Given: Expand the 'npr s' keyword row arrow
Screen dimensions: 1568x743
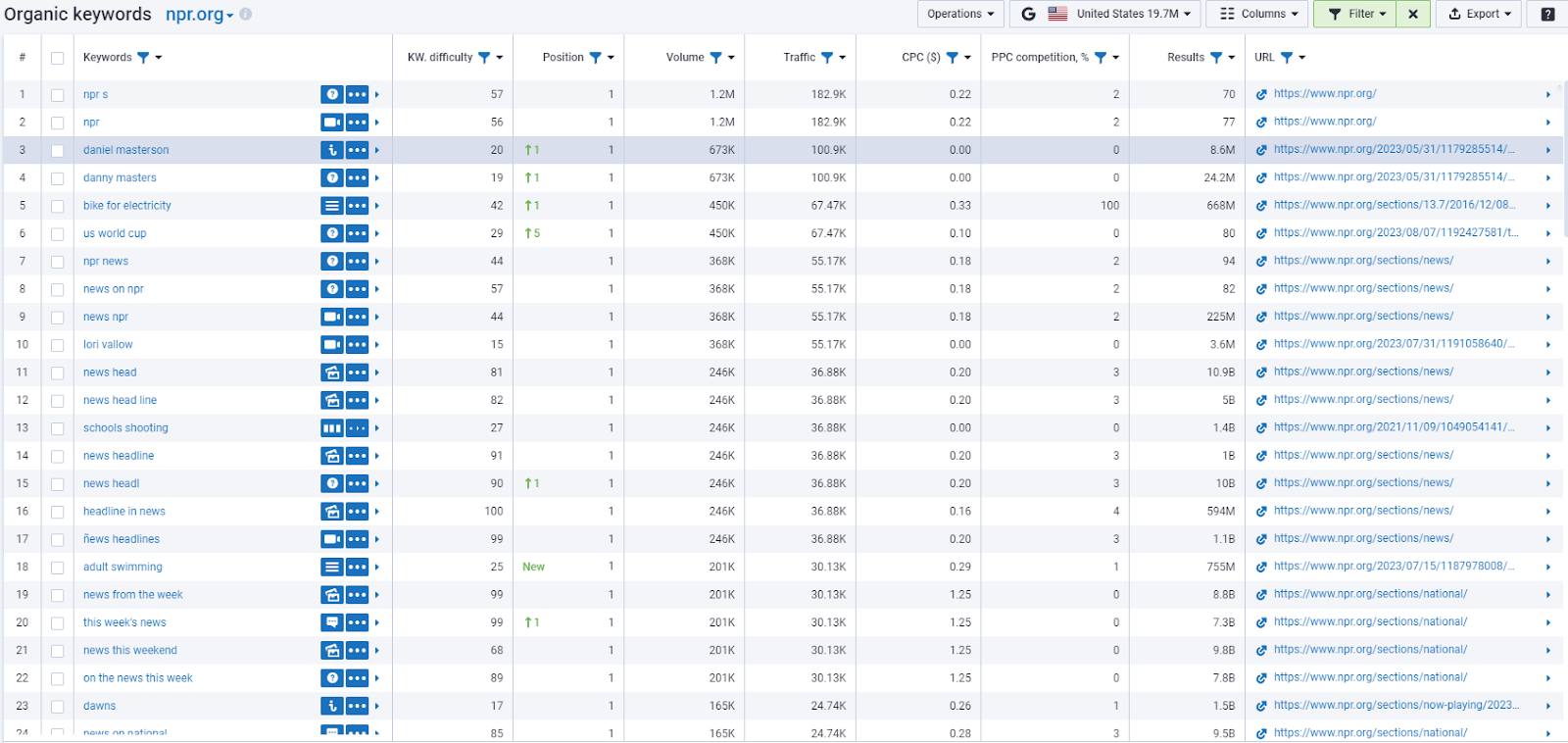Looking at the screenshot, I should coord(376,95).
